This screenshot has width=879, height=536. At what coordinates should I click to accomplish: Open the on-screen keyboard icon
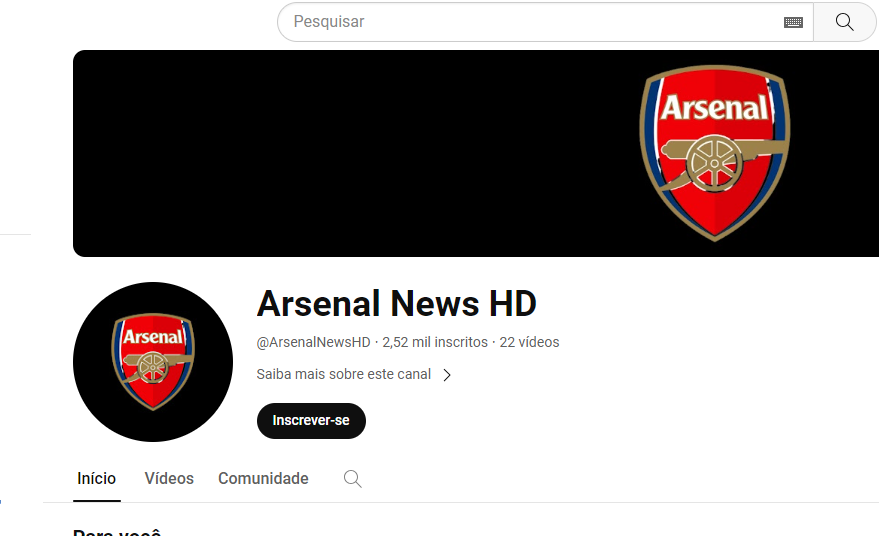pyautogui.click(x=793, y=22)
